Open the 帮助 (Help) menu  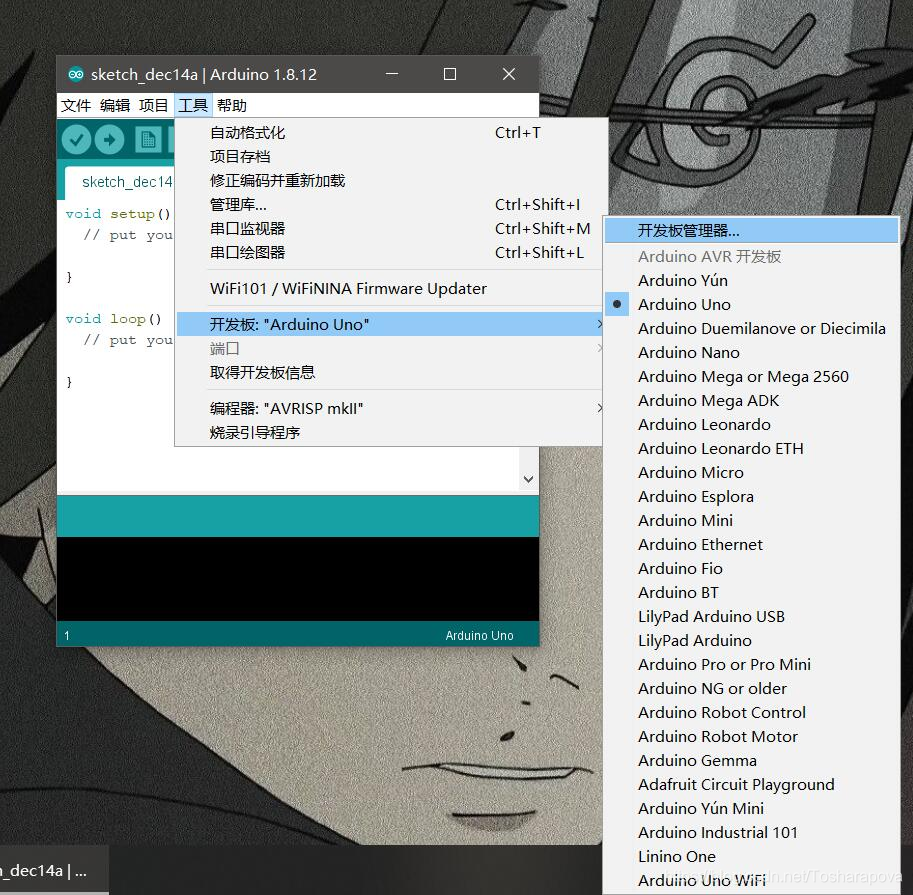pyautogui.click(x=233, y=104)
